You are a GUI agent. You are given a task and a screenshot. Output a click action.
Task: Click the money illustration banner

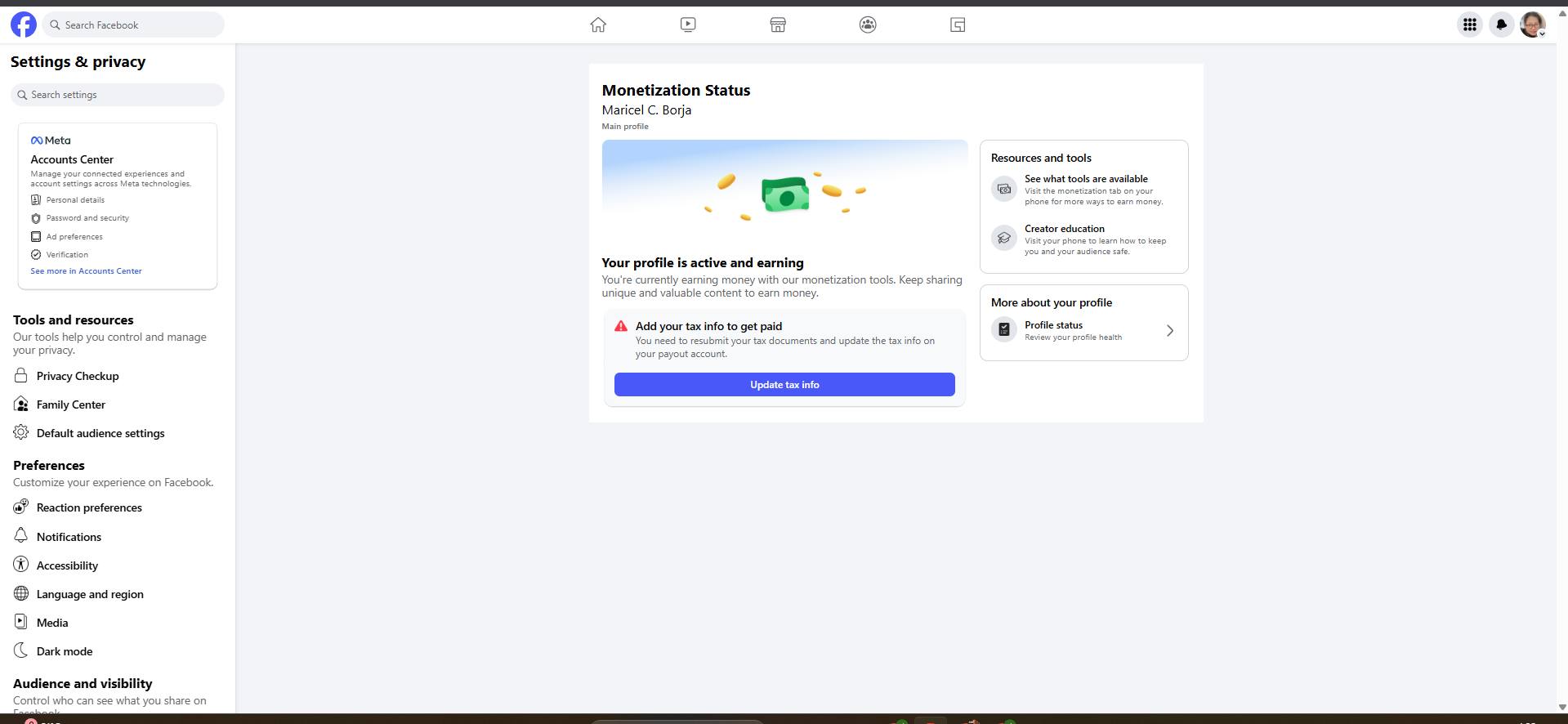[x=784, y=194]
